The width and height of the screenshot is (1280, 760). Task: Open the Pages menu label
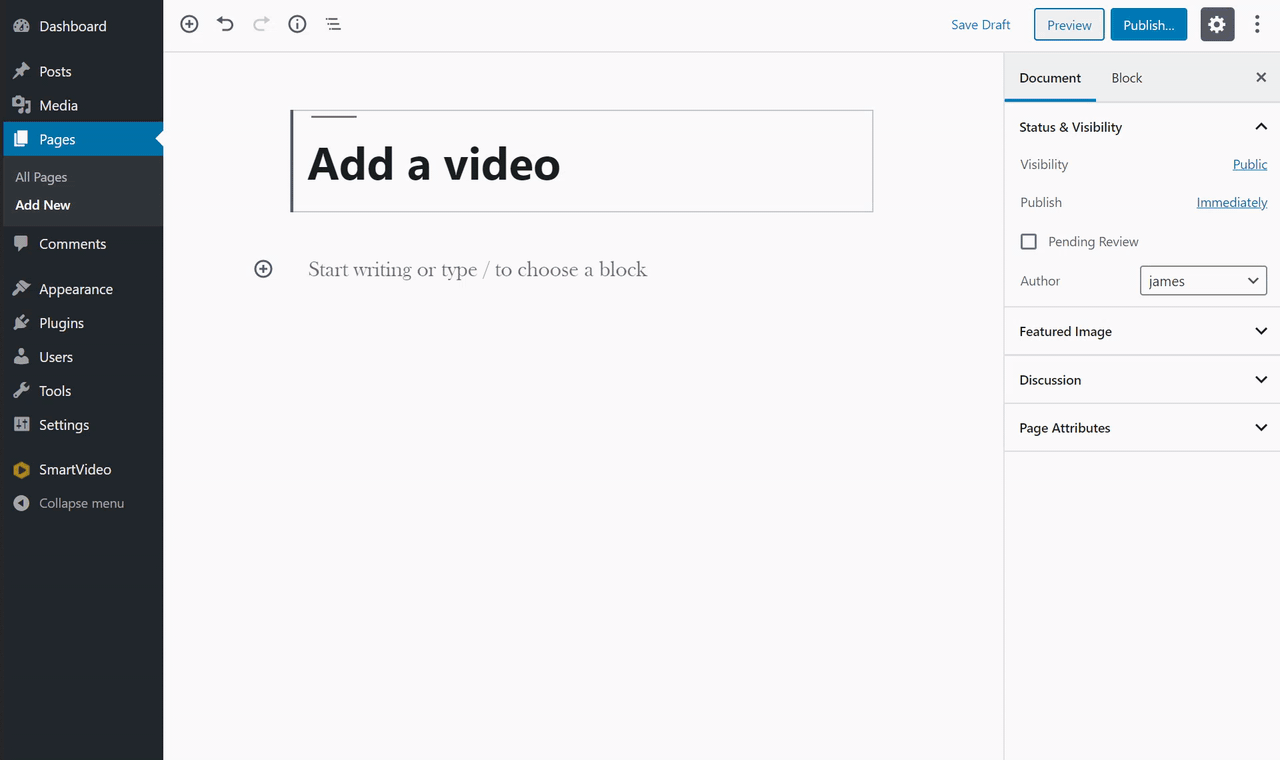click(57, 139)
